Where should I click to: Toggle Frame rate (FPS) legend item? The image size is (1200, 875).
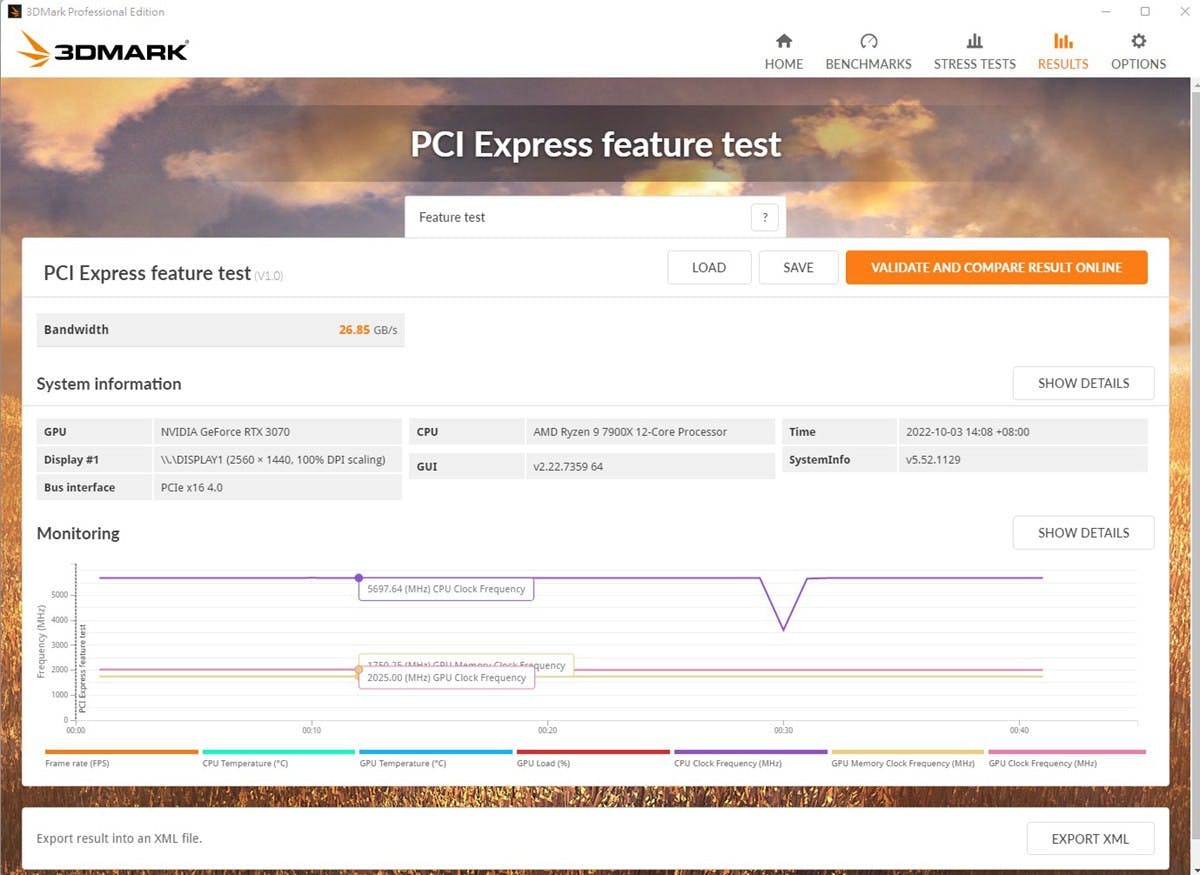click(x=122, y=758)
